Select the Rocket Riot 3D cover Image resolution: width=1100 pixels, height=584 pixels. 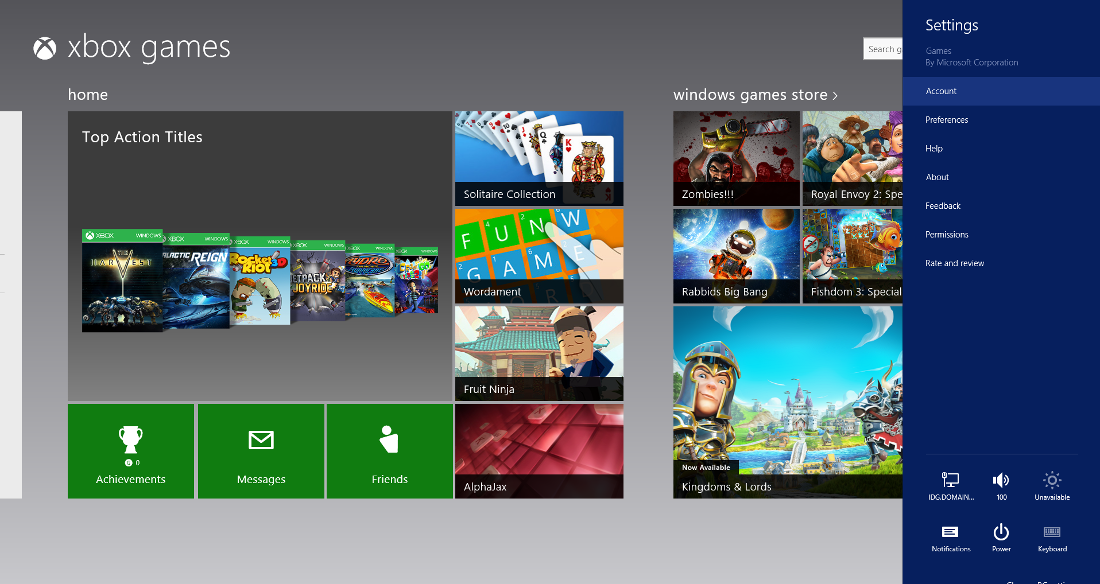click(260, 282)
